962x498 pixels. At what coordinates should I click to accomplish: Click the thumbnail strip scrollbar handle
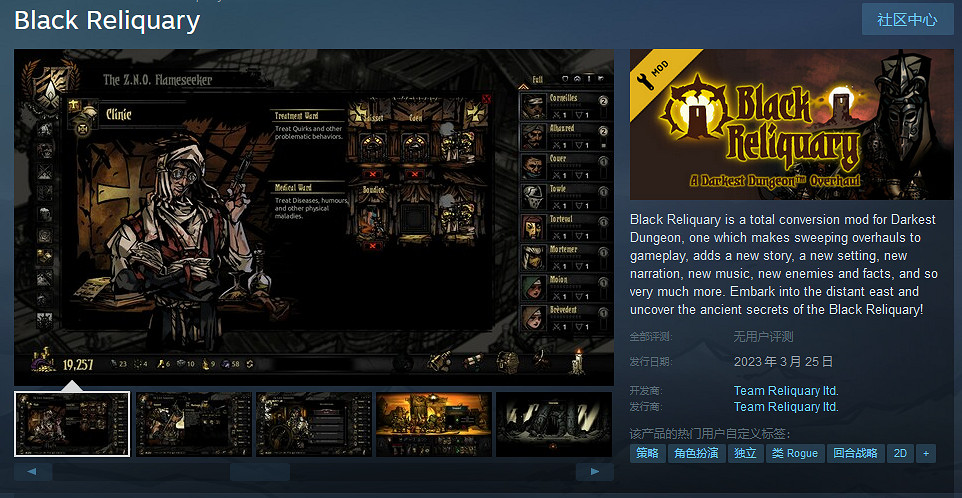260,472
